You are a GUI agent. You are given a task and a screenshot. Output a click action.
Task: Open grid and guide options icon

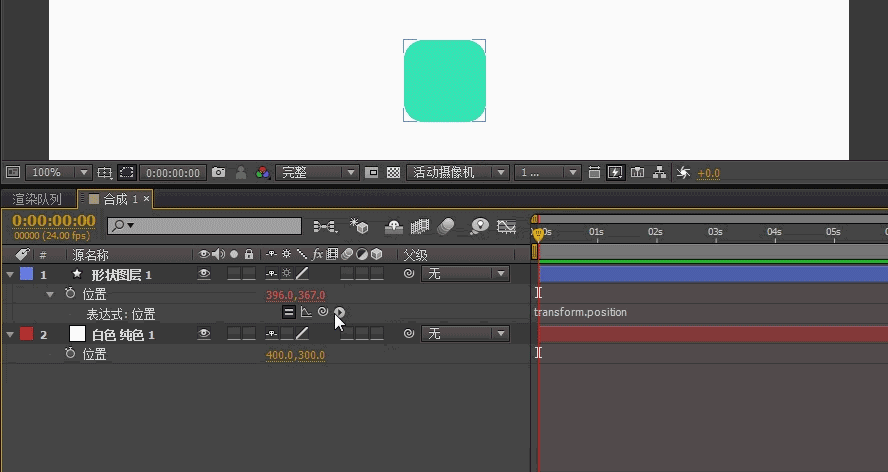(105, 172)
